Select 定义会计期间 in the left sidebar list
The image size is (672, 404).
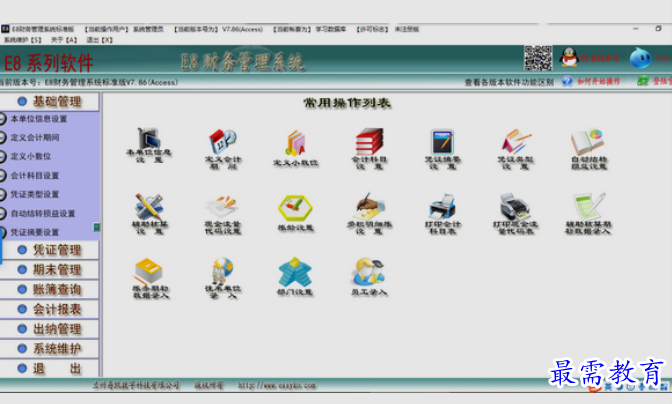[x=35, y=138]
